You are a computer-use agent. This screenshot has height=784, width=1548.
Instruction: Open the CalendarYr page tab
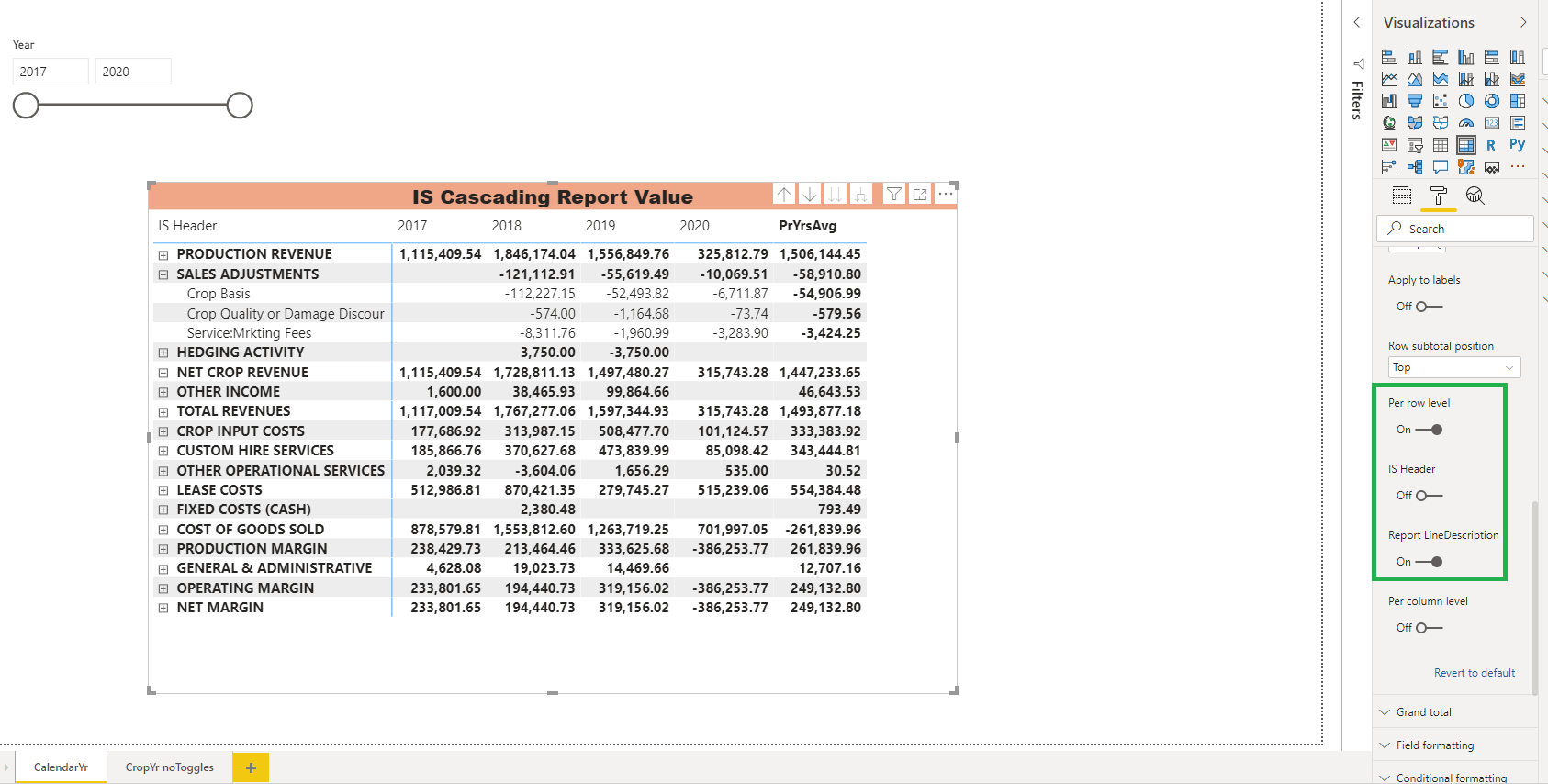click(61, 767)
